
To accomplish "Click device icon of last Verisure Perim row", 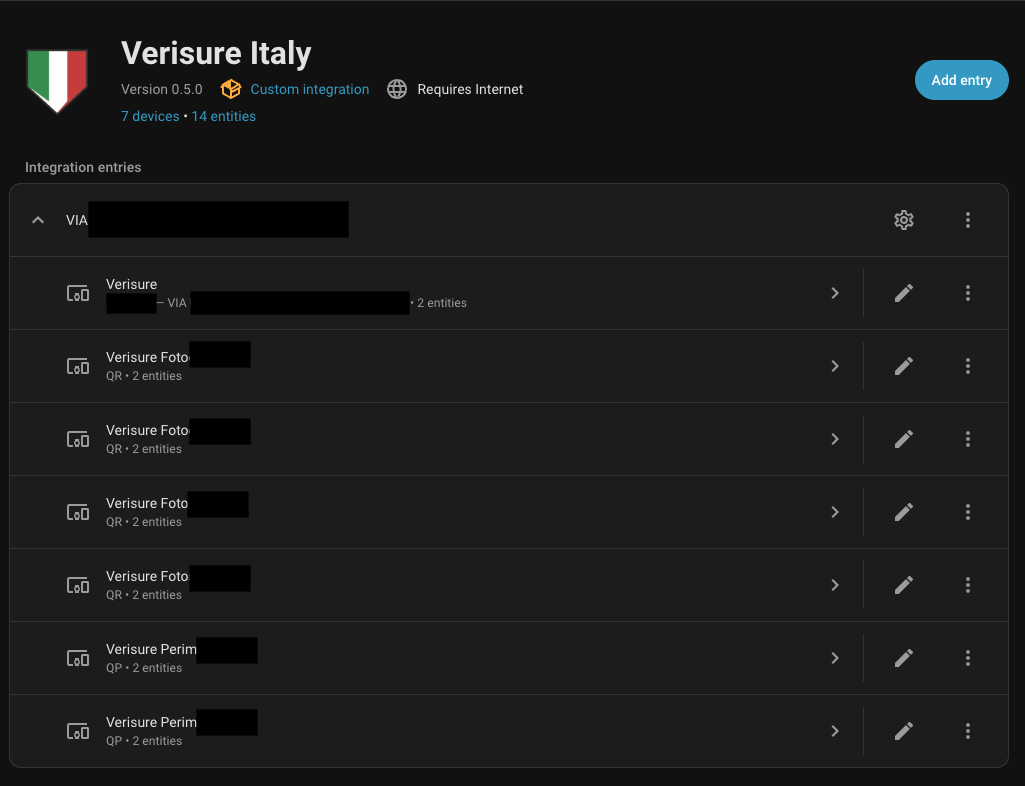I will coord(78,731).
